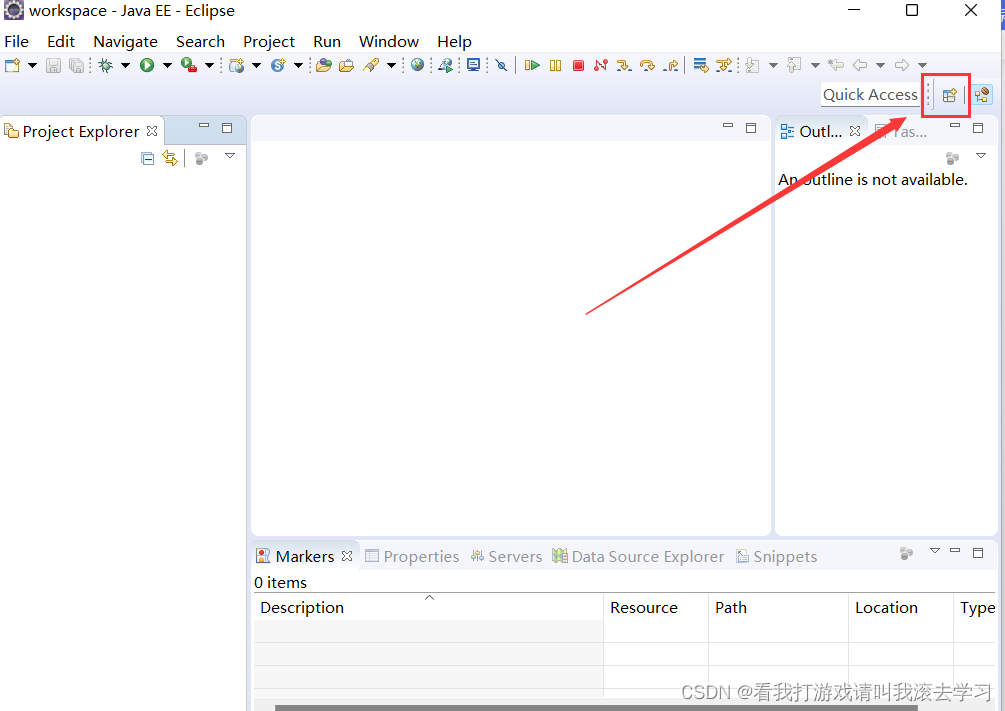The image size is (1005, 711).
Task: Toggle Link with Editor in Project Explorer
Action: (x=170, y=158)
